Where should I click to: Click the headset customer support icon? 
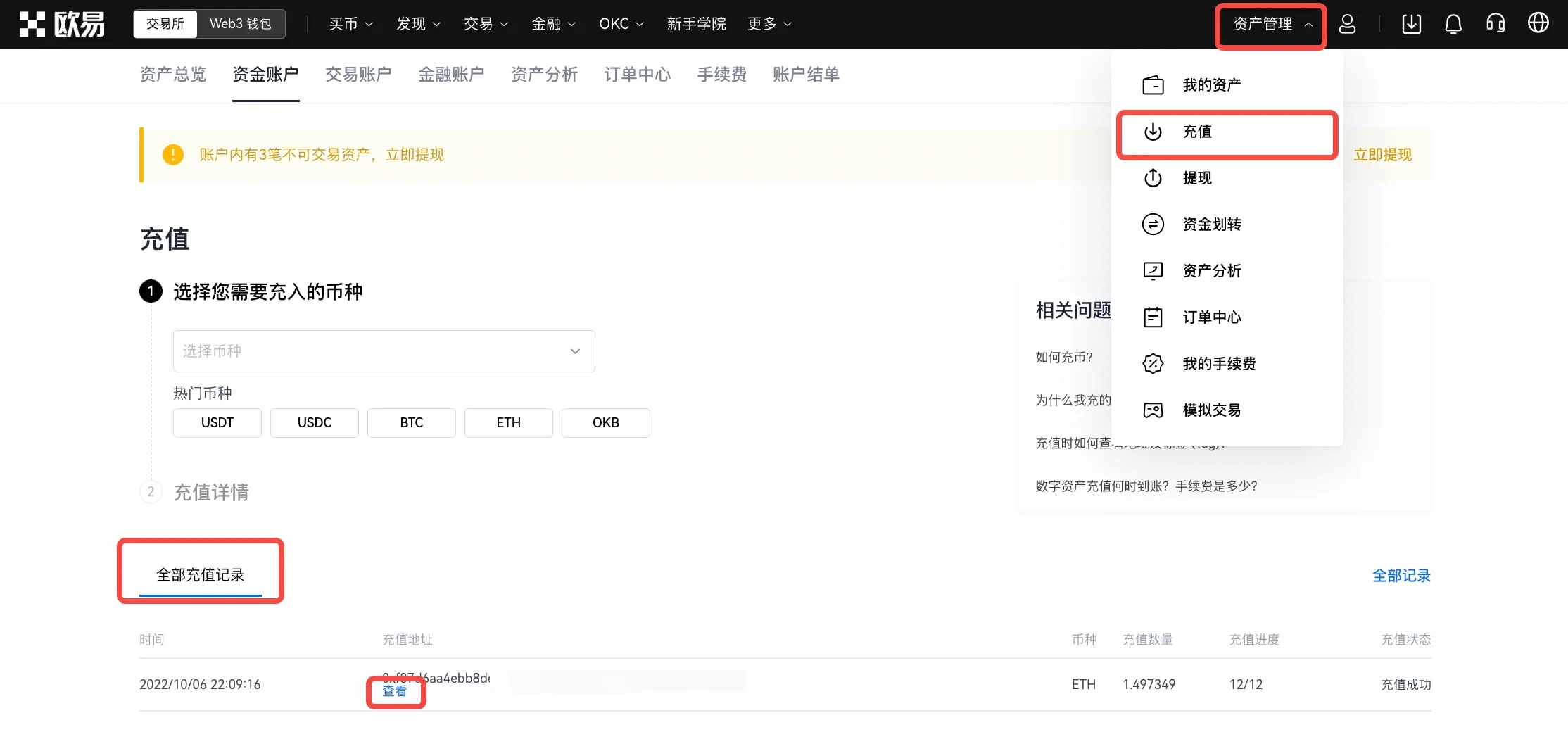[1496, 24]
